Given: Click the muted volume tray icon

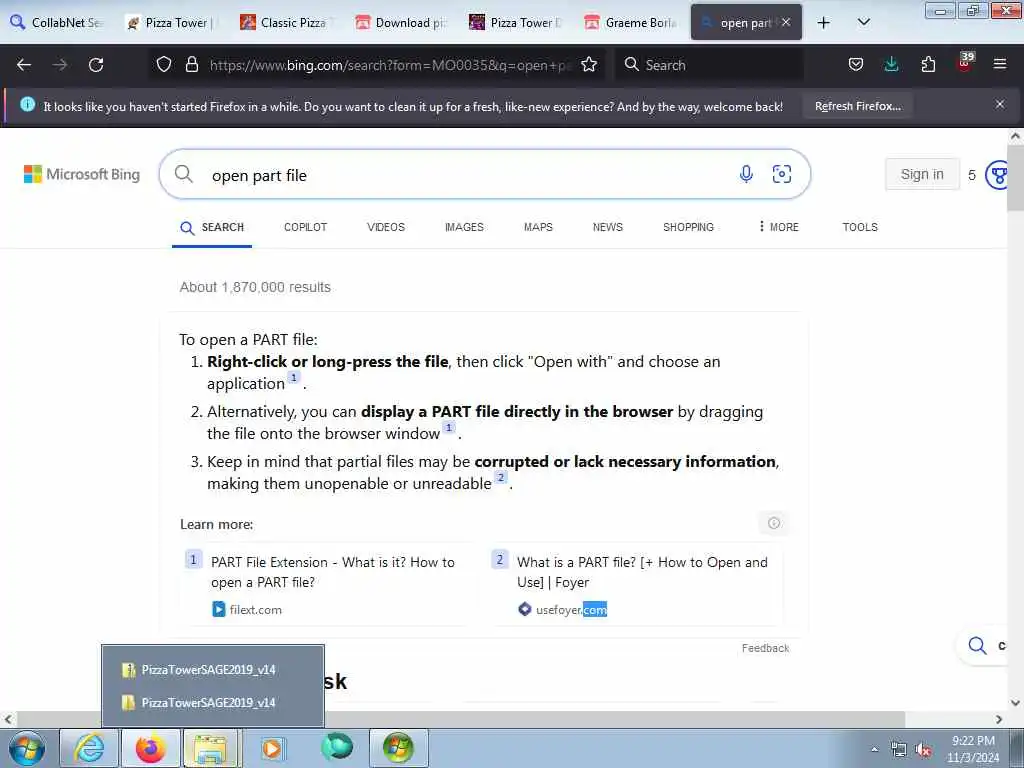Looking at the screenshot, I should click(924, 750).
